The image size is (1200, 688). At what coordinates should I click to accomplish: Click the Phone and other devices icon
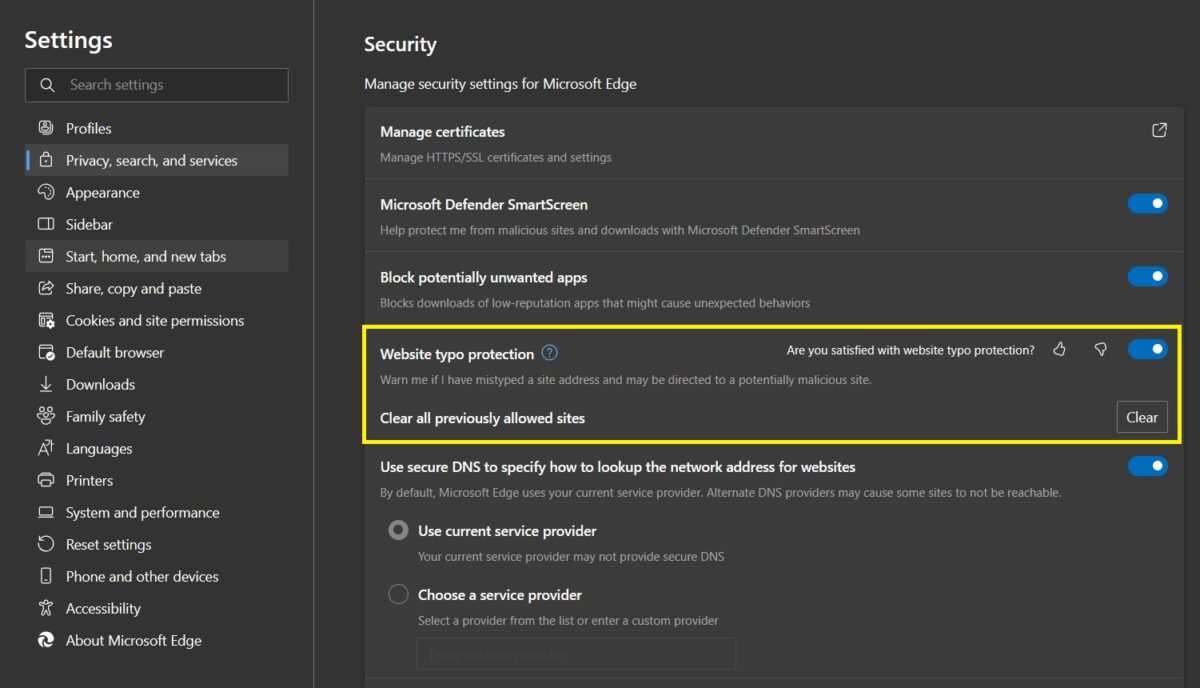(x=46, y=576)
